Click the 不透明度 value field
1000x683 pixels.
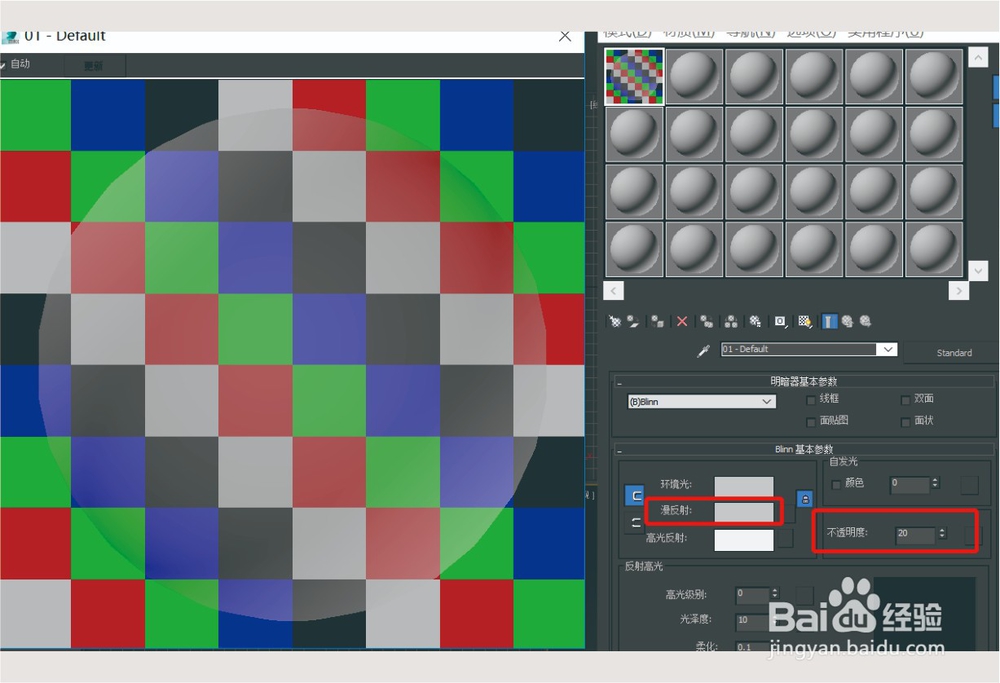(x=916, y=534)
